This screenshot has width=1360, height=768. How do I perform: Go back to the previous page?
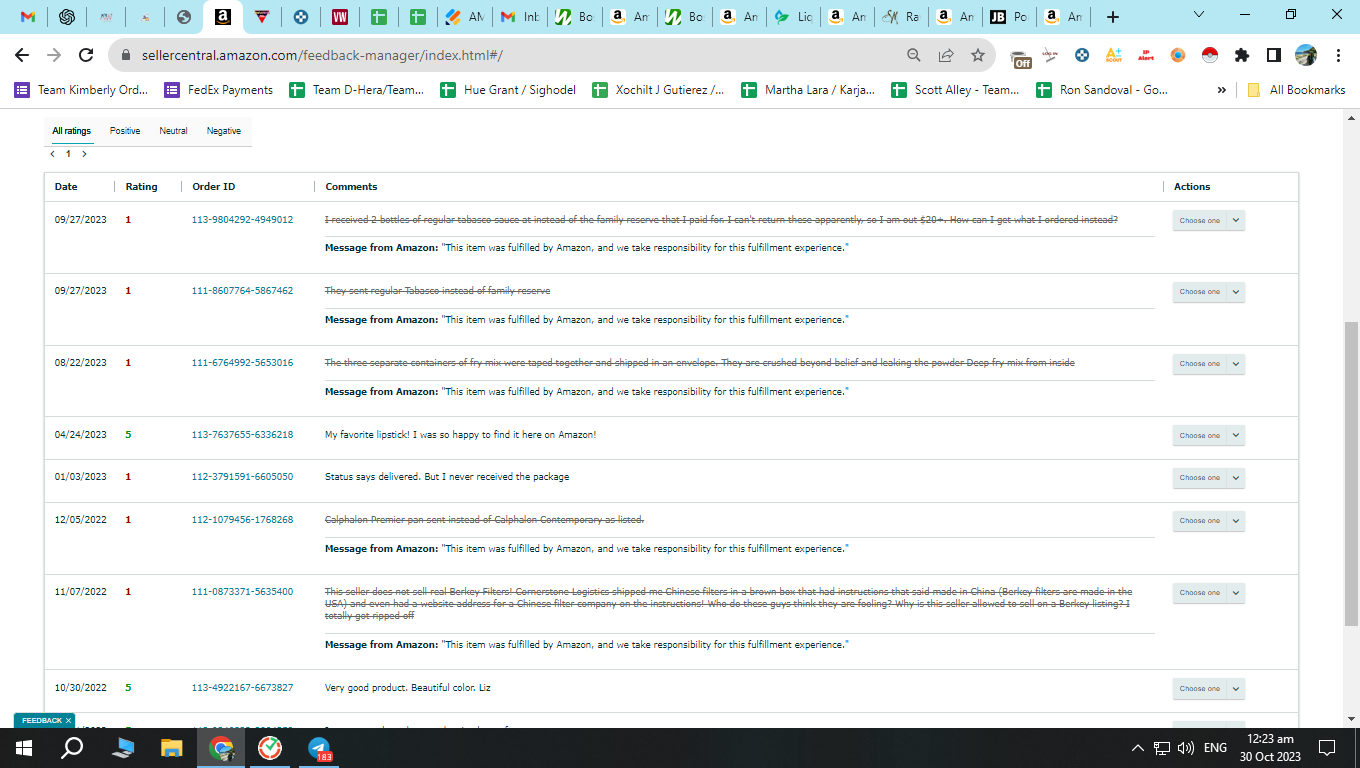point(22,55)
